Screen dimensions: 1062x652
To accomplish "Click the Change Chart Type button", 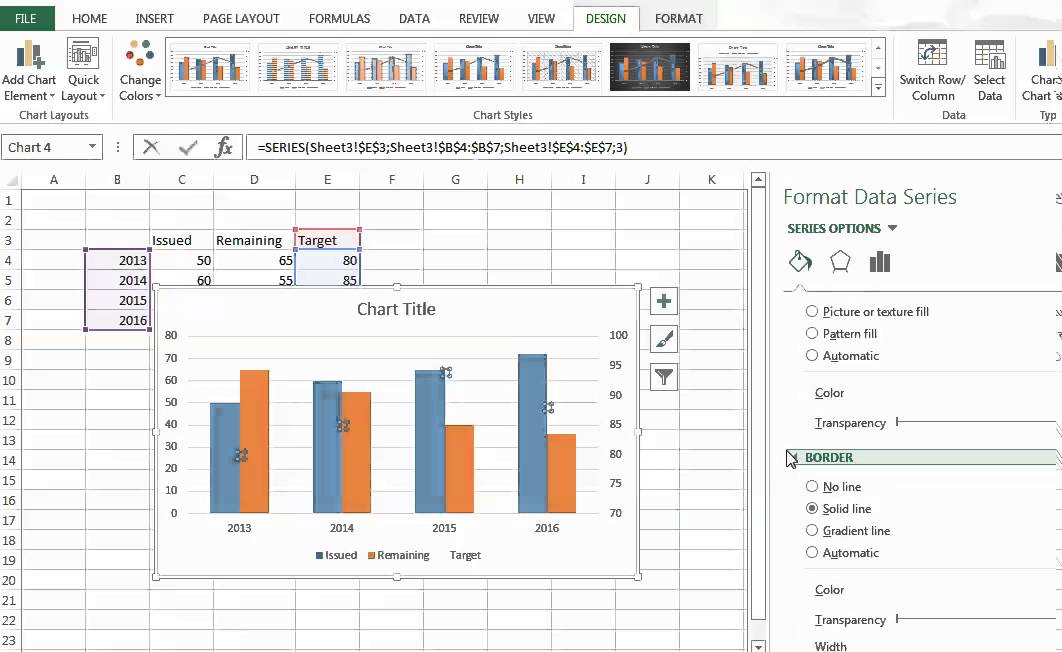I will coord(1043,70).
